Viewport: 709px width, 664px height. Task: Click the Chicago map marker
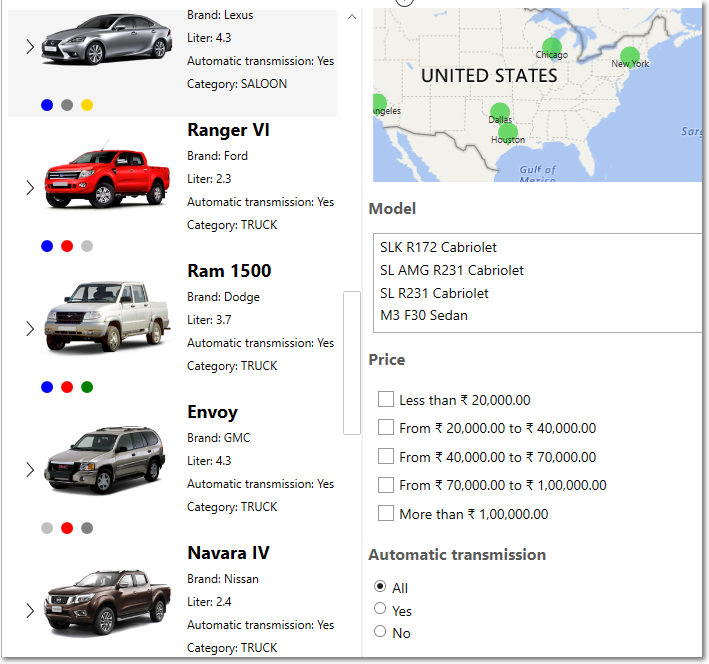[552, 47]
